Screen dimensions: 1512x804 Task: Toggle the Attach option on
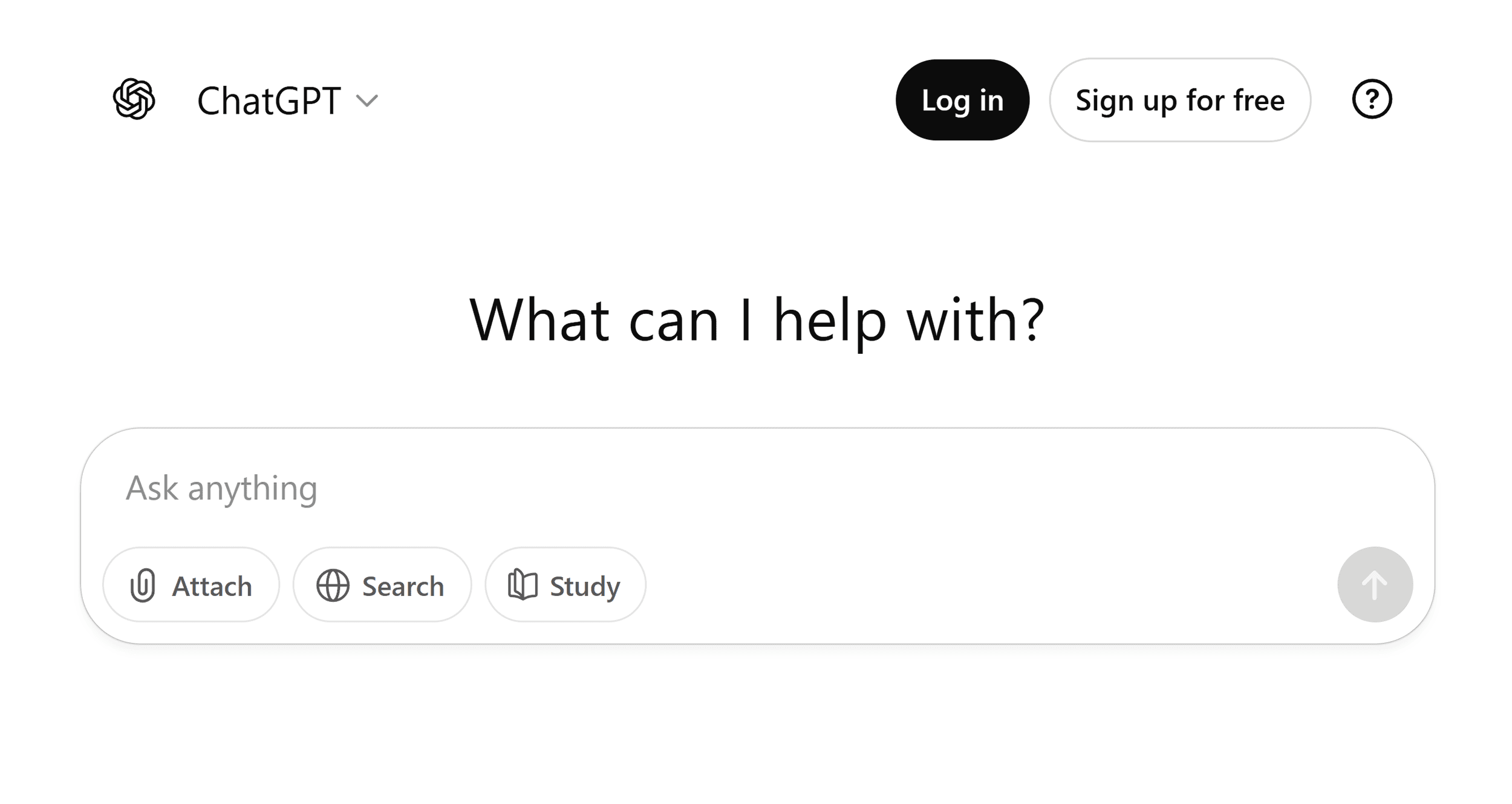[x=191, y=584]
